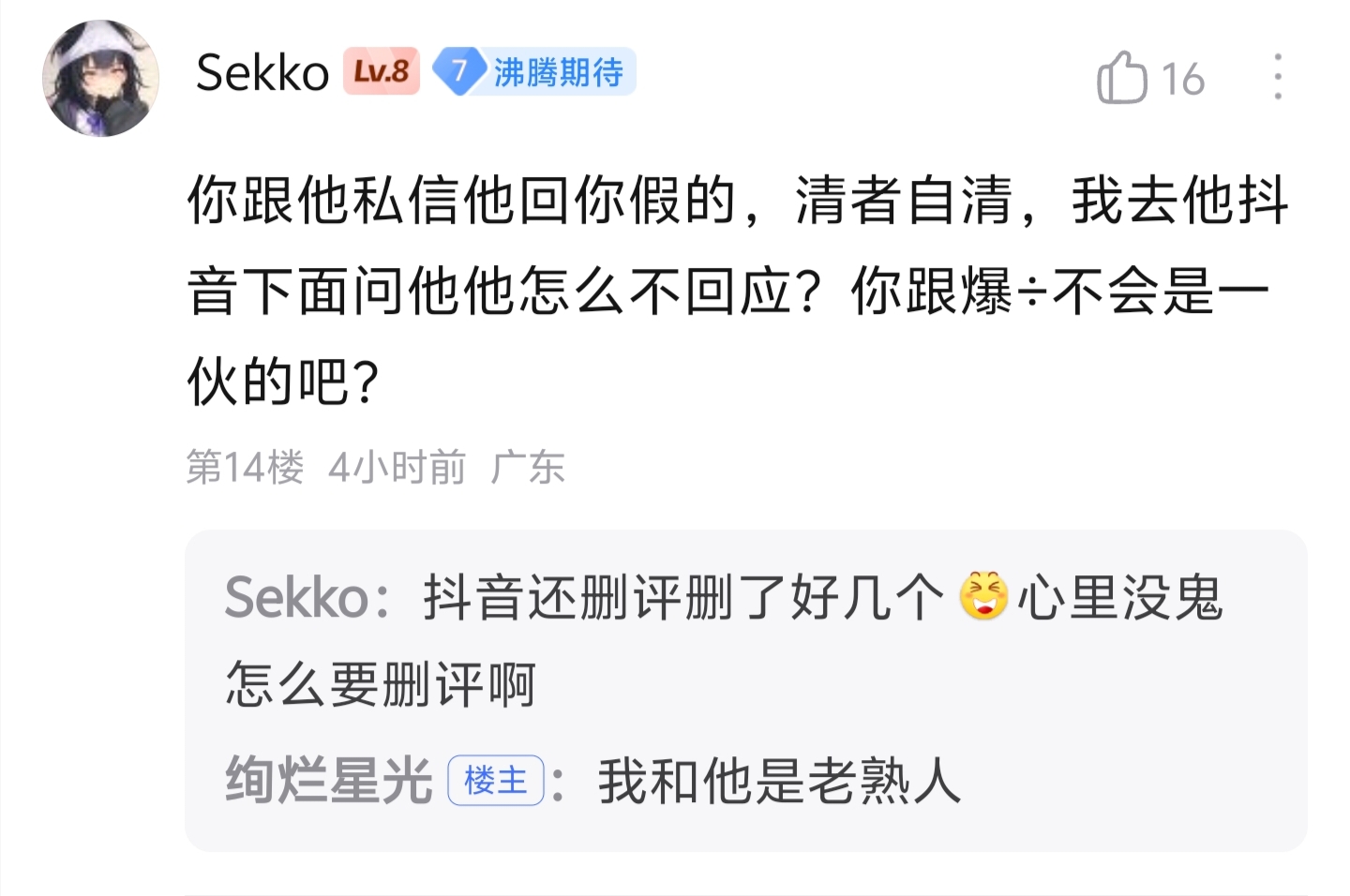Open Sekko's profile avatar picture

coord(100,79)
